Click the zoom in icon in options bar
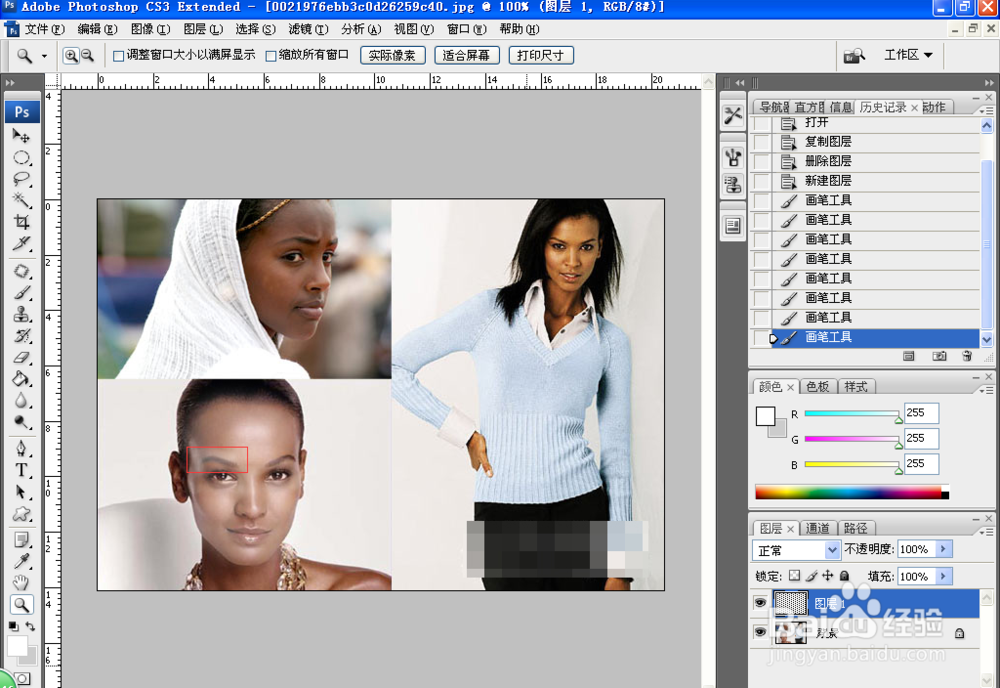The width and height of the screenshot is (1000, 688). pos(71,55)
